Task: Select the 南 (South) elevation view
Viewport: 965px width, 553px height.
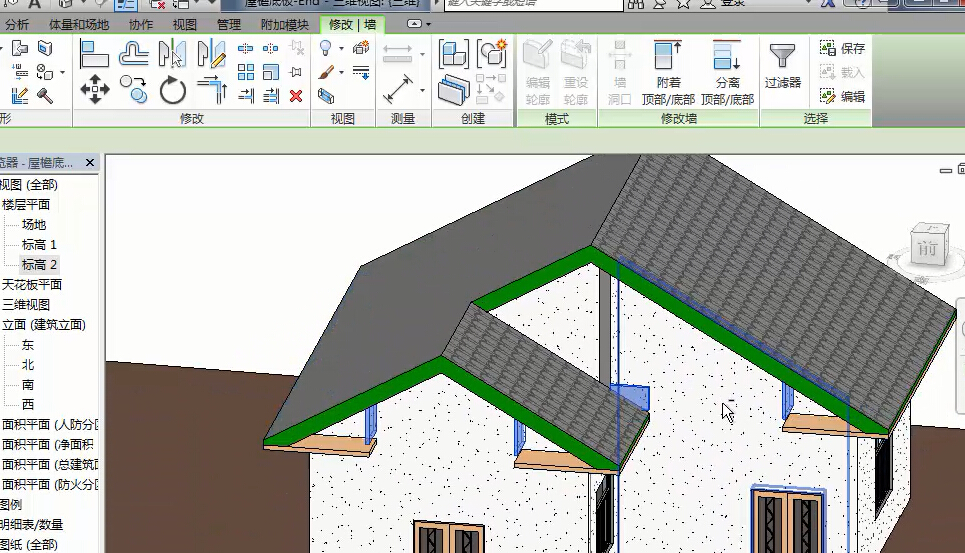Action: (28, 384)
